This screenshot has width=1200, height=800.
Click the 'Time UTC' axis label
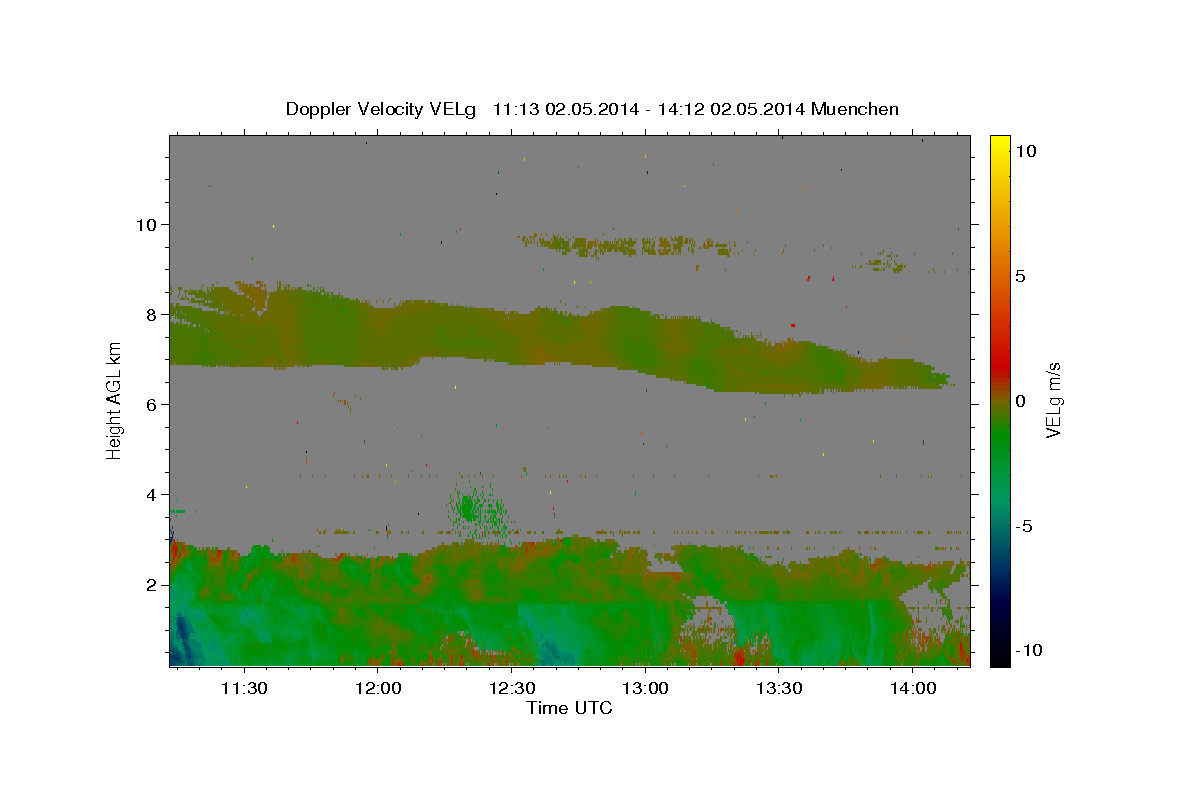[569, 708]
